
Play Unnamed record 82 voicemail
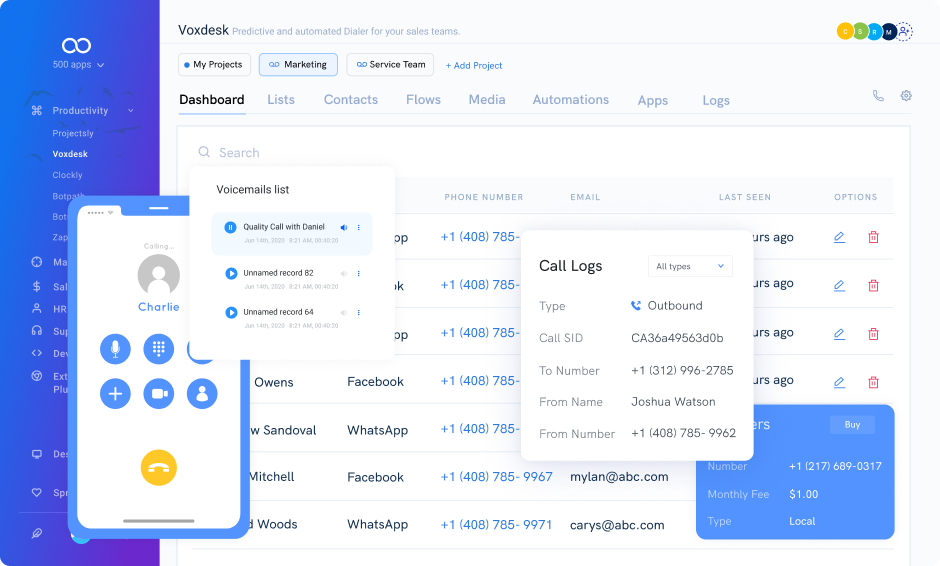[x=231, y=273]
